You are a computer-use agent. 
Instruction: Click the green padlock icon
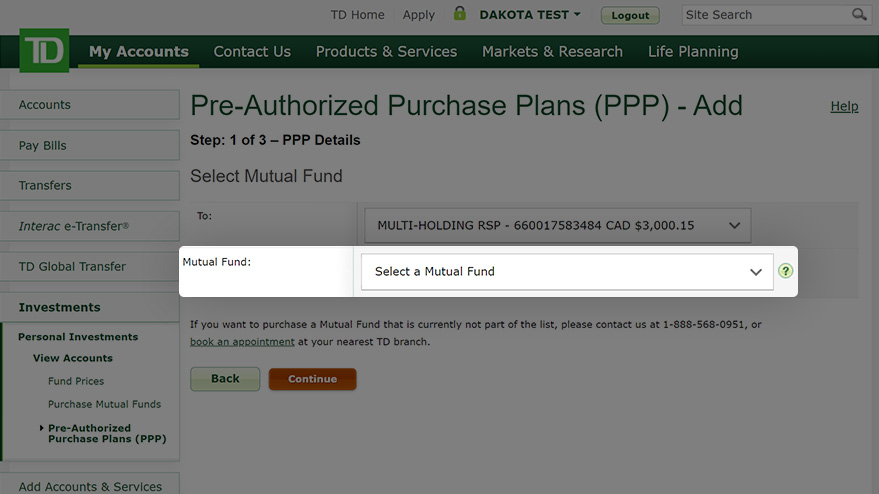[x=460, y=13]
